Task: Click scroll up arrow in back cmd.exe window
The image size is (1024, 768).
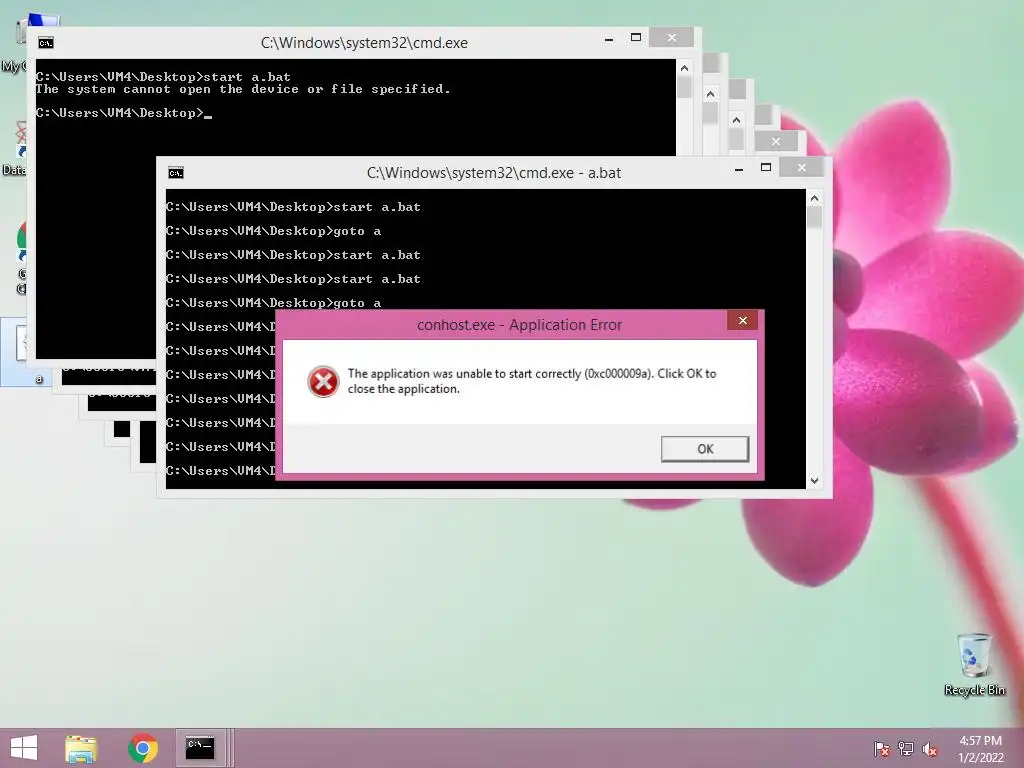Action: pyautogui.click(x=684, y=68)
